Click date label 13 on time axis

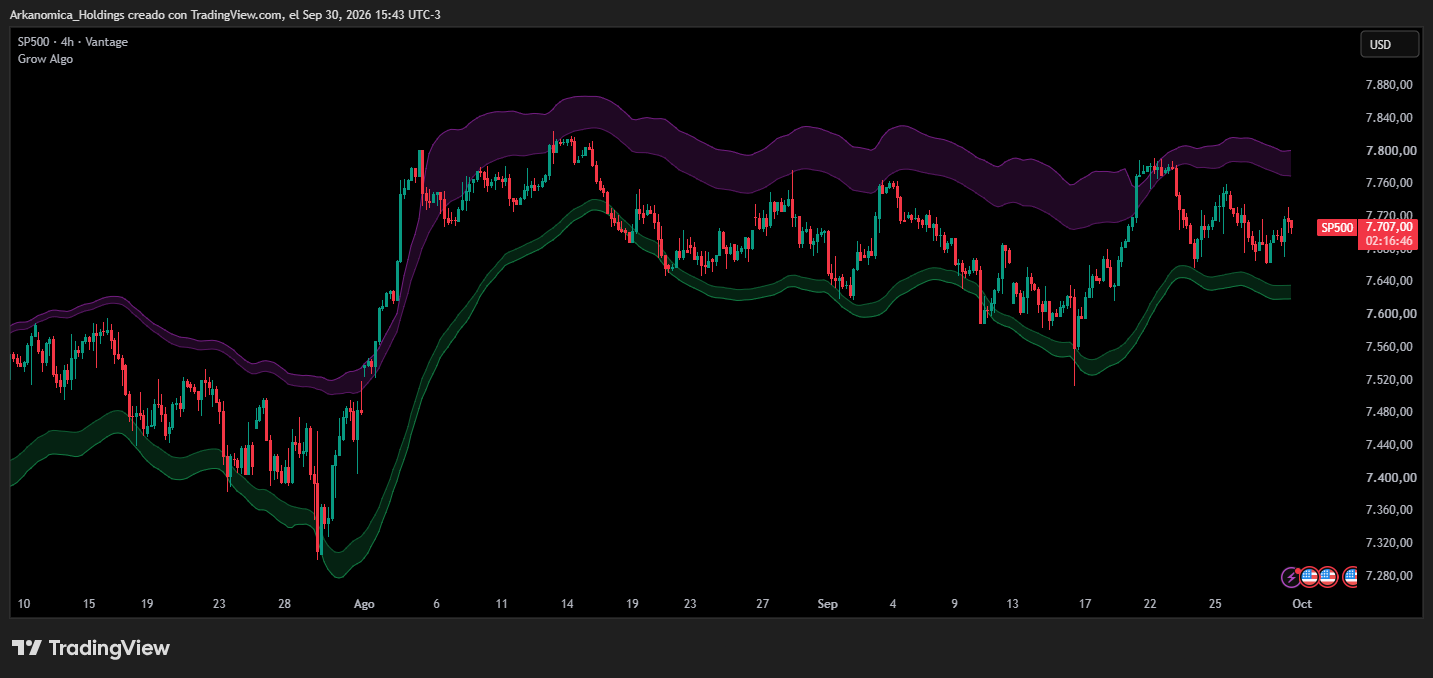1012,604
